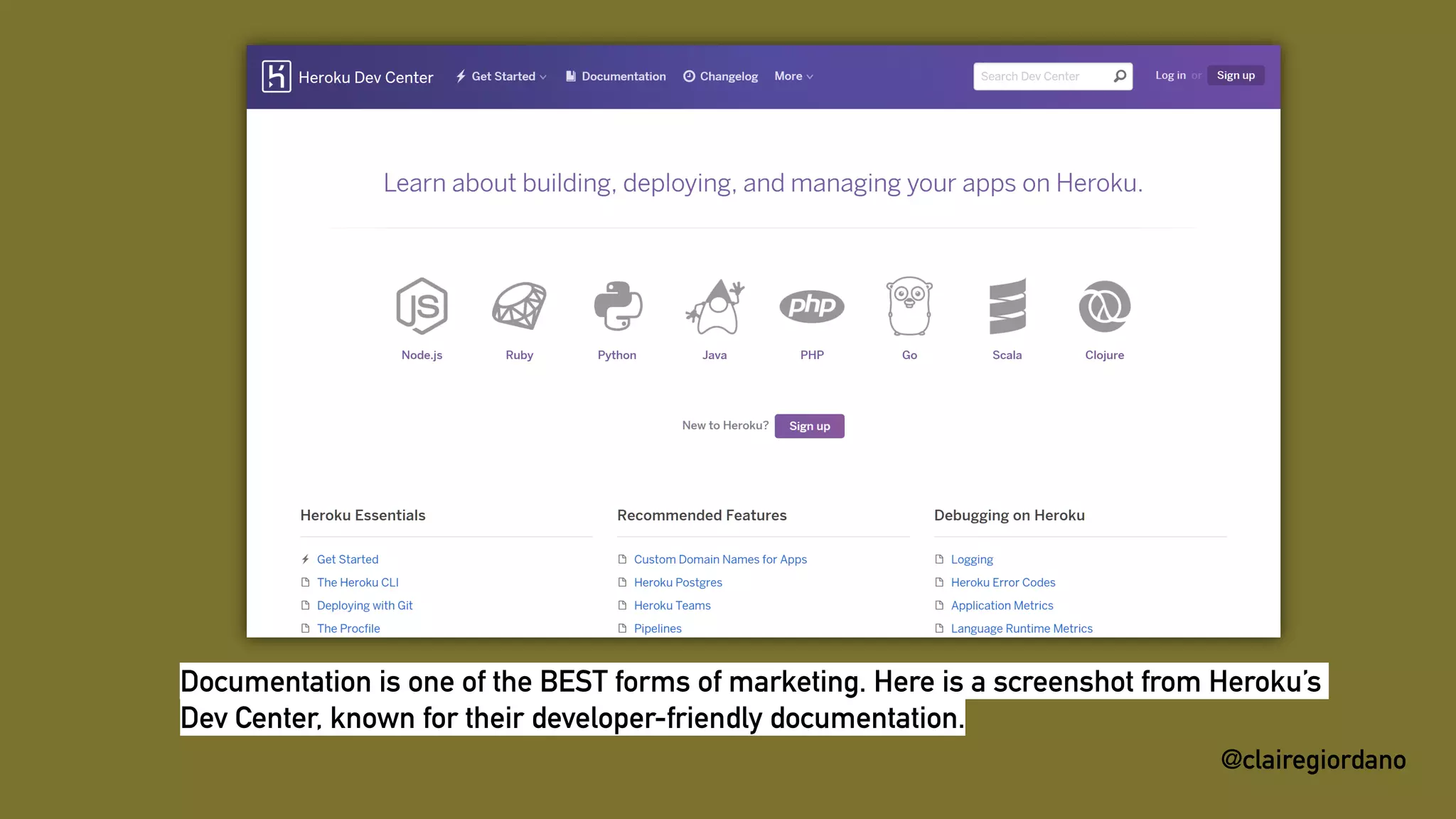Open the Heroku Teams article
Image resolution: width=1456 pixels, height=819 pixels.
pyautogui.click(x=673, y=605)
